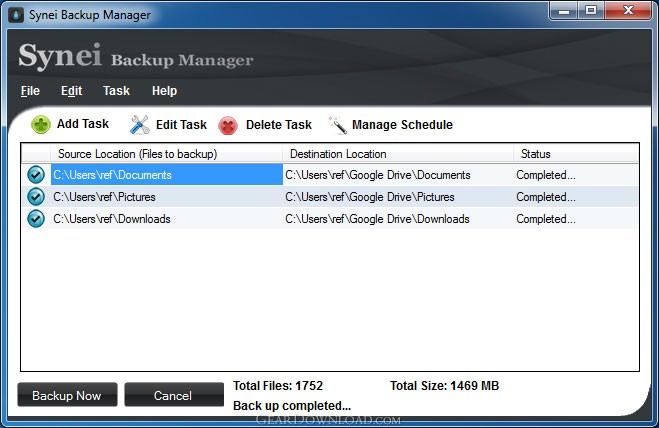Uncheck the Documents backup task checkmark

pyautogui.click(x=36, y=174)
